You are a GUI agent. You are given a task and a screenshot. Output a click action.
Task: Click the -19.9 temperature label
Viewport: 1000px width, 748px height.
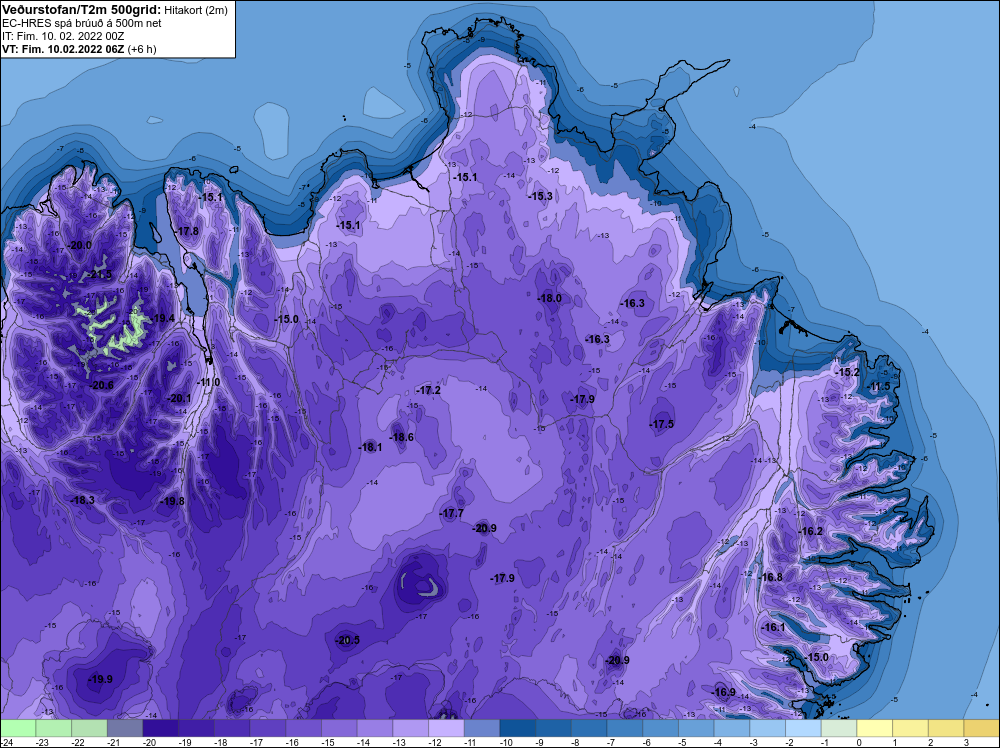(x=100, y=679)
